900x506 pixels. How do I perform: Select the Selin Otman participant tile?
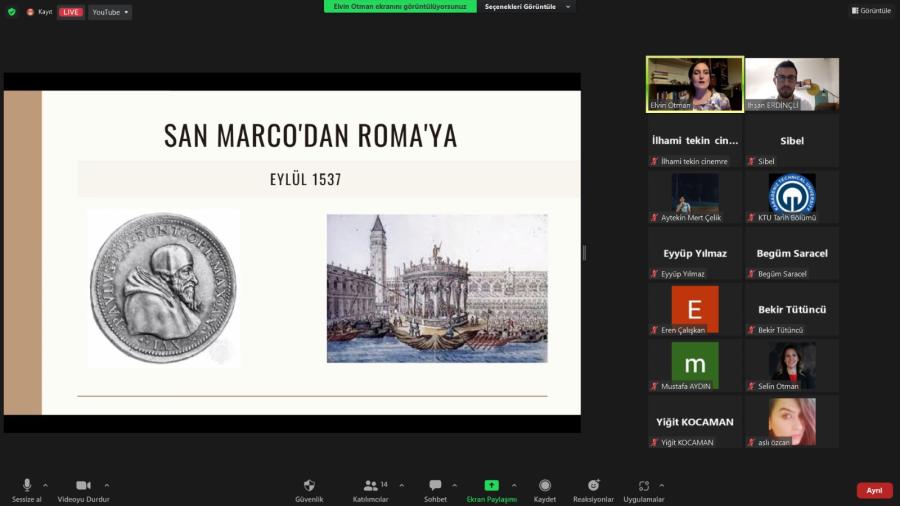[792, 365]
